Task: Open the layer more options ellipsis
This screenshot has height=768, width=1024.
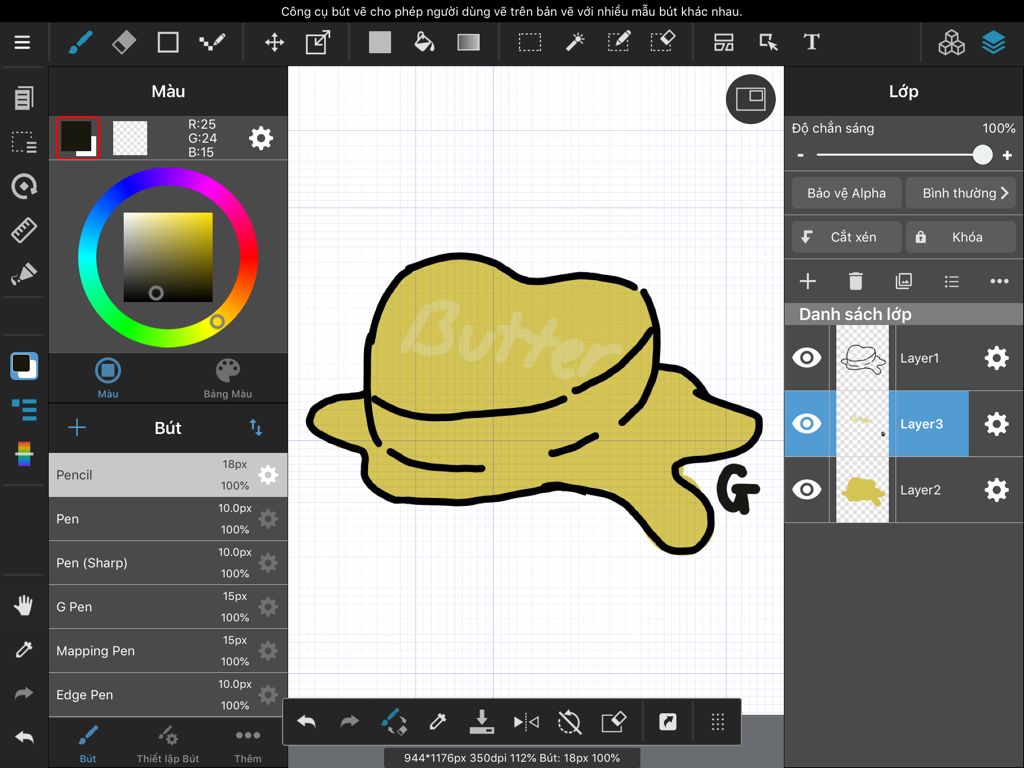Action: coord(999,281)
